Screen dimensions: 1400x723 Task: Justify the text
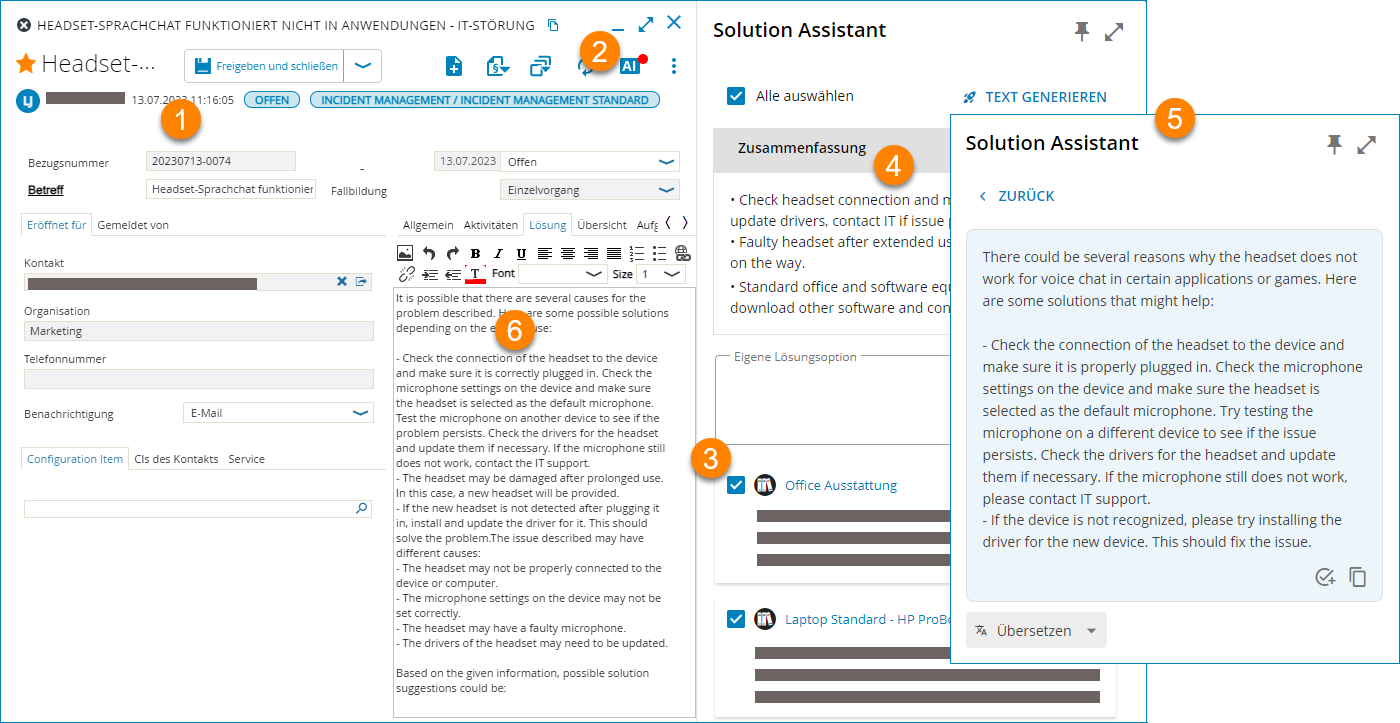click(x=614, y=253)
